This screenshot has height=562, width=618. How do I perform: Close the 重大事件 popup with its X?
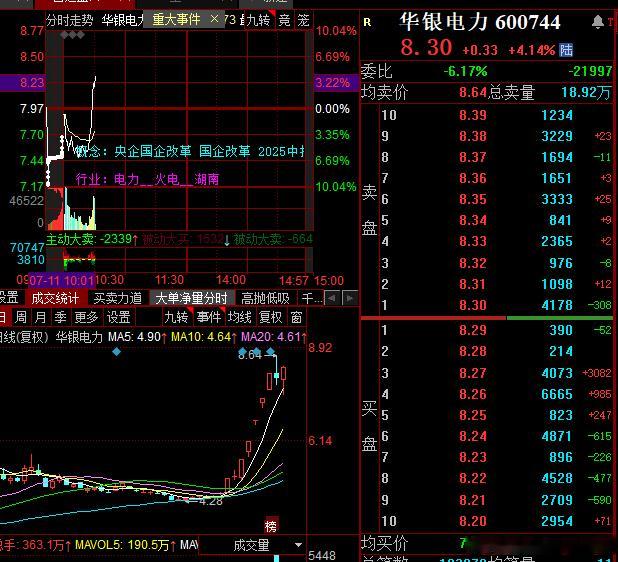tap(214, 19)
